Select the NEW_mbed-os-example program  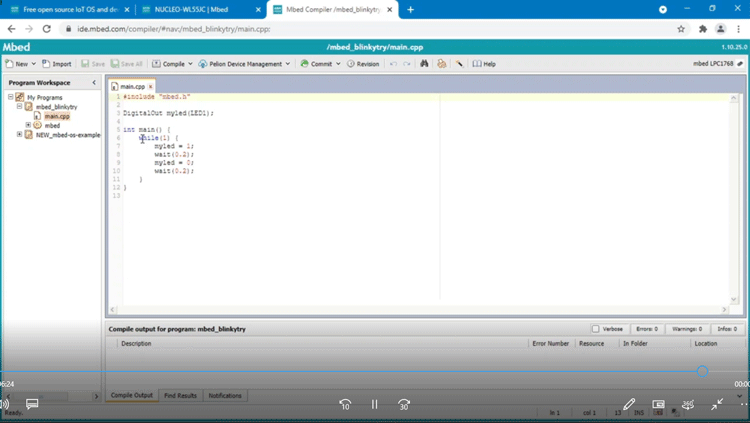point(68,135)
